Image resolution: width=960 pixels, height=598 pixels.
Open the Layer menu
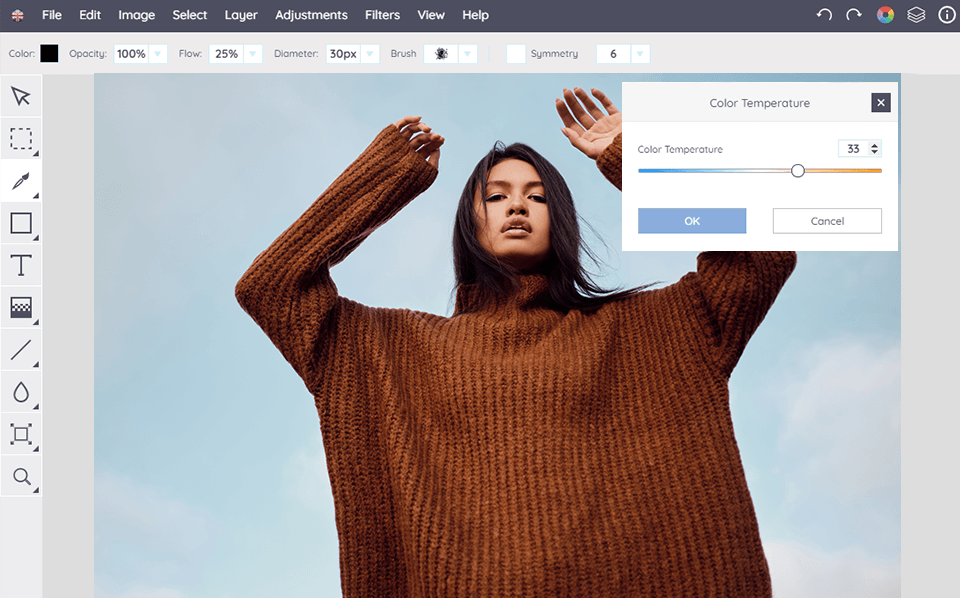click(241, 15)
